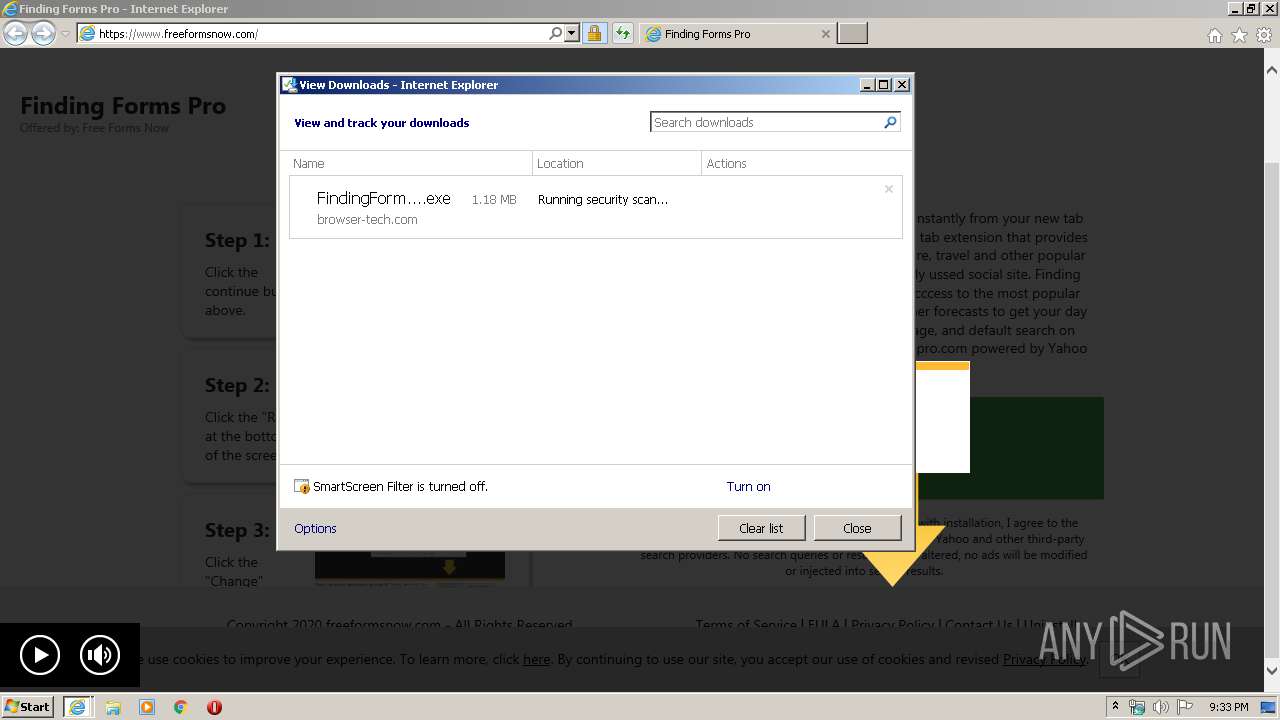The height and width of the screenshot is (720, 1280).
Task: Click the Search downloads field
Action: coord(766,122)
